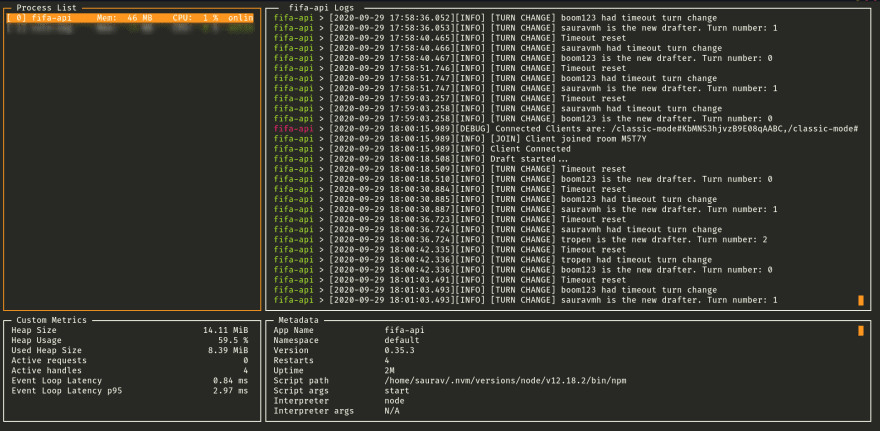
Task: Click the Interpreter node metadata row
Action: click(339, 401)
